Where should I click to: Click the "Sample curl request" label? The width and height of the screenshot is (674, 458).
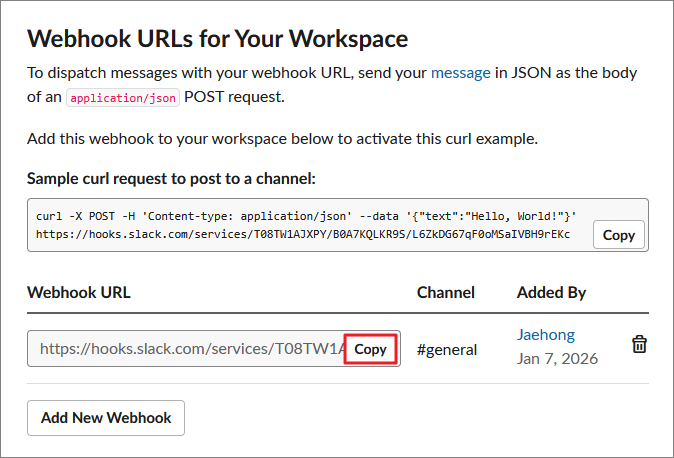171,179
